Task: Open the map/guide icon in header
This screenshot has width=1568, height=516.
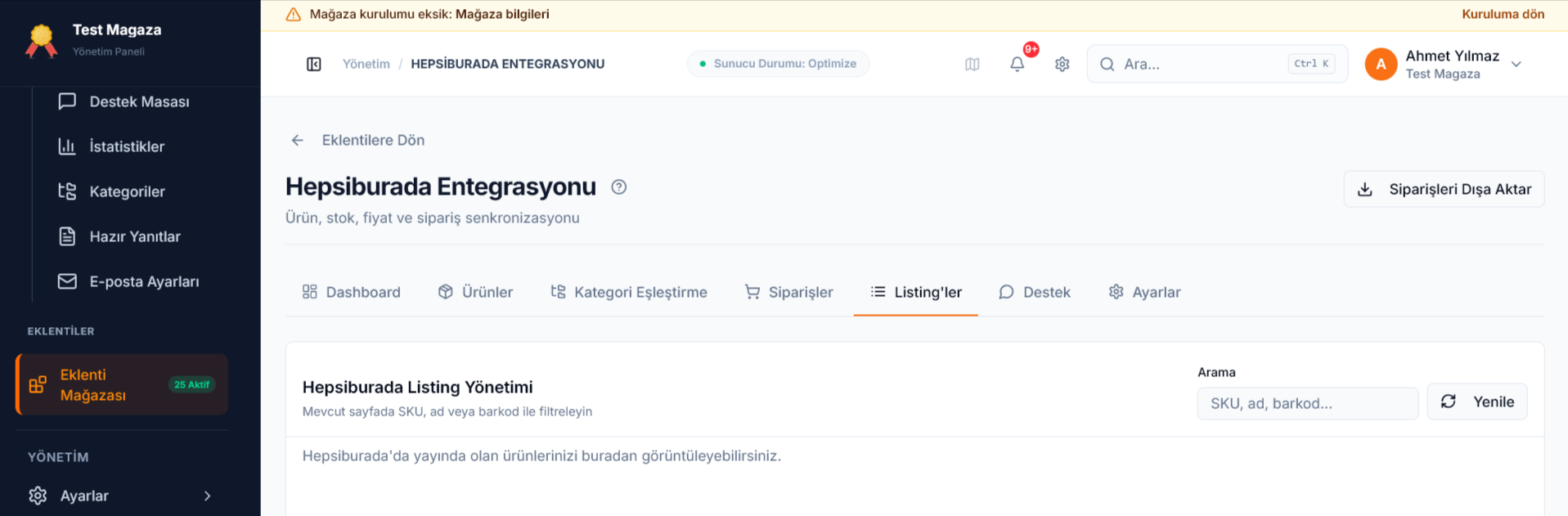Action: point(972,64)
